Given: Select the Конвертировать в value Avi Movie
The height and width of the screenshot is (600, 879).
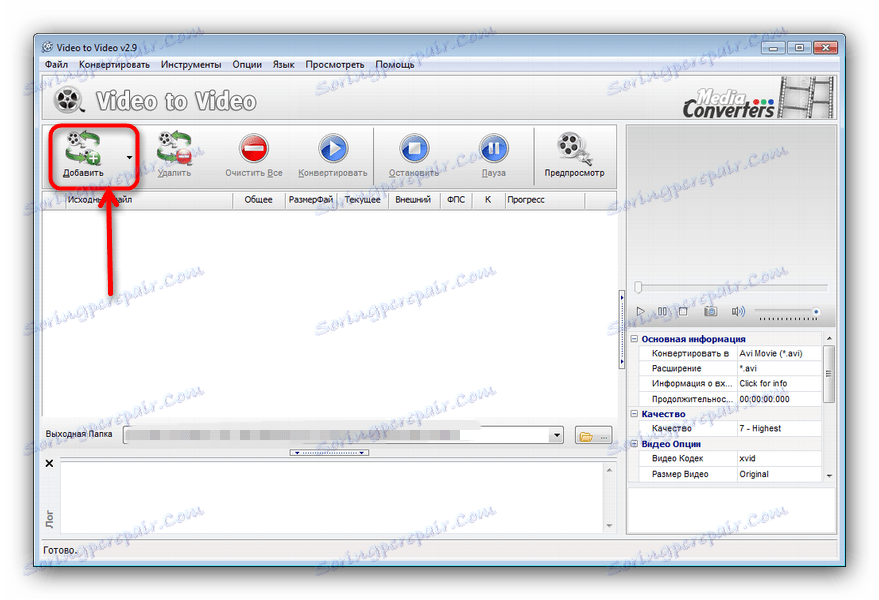Looking at the screenshot, I should point(779,353).
